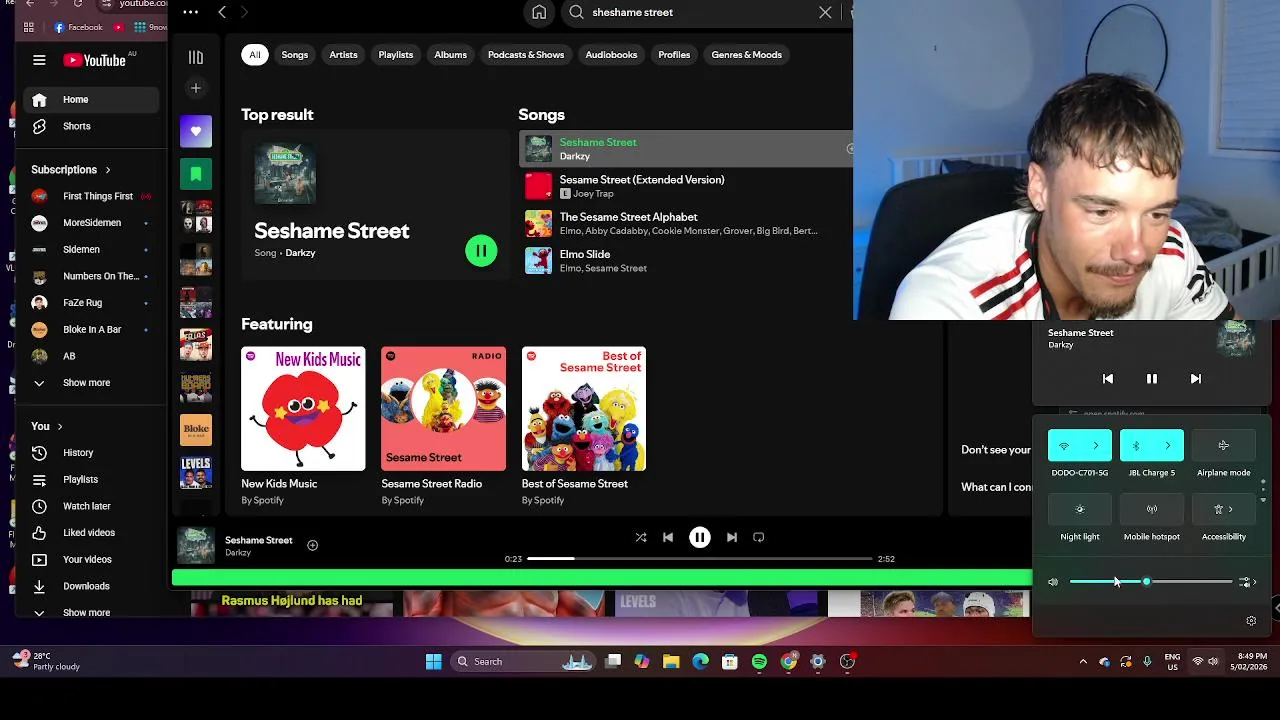
Task: Skip to next track in player bar
Action: 732,537
